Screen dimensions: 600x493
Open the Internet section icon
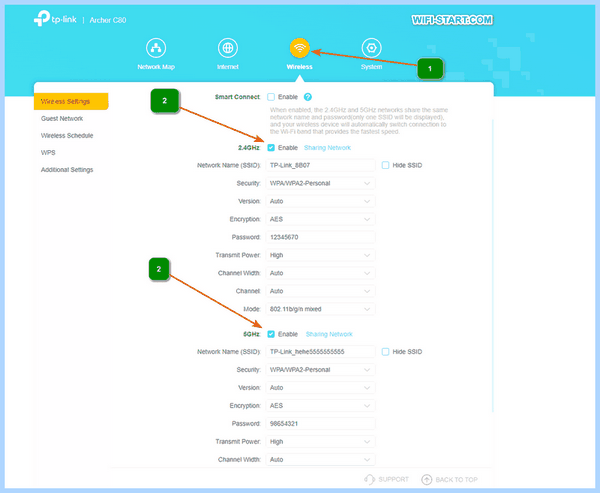point(228,48)
